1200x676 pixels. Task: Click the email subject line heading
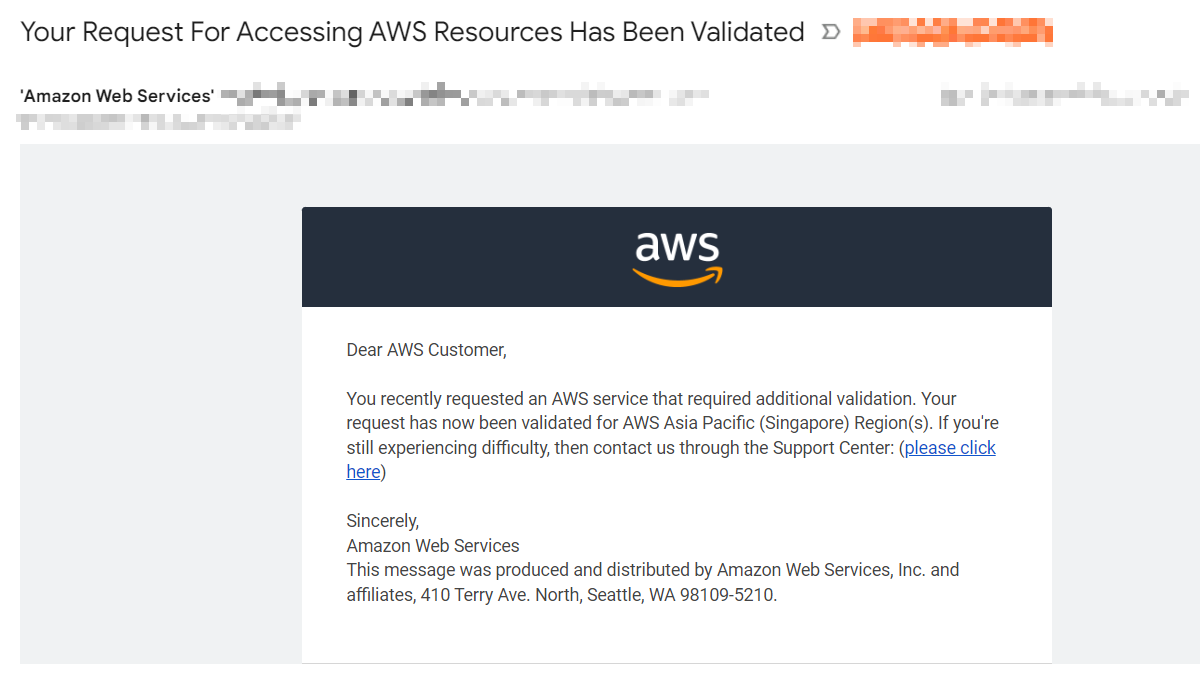(412, 33)
